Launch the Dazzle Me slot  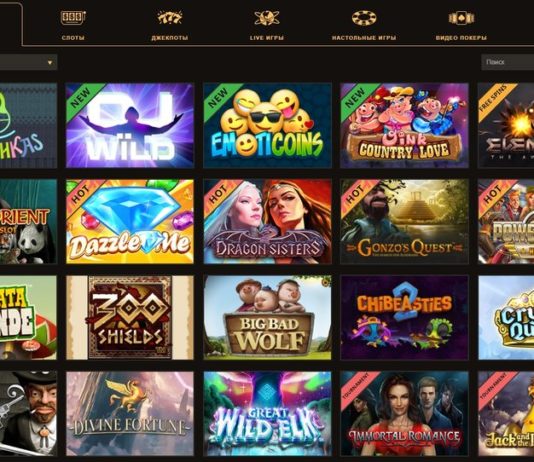pyautogui.click(x=130, y=222)
